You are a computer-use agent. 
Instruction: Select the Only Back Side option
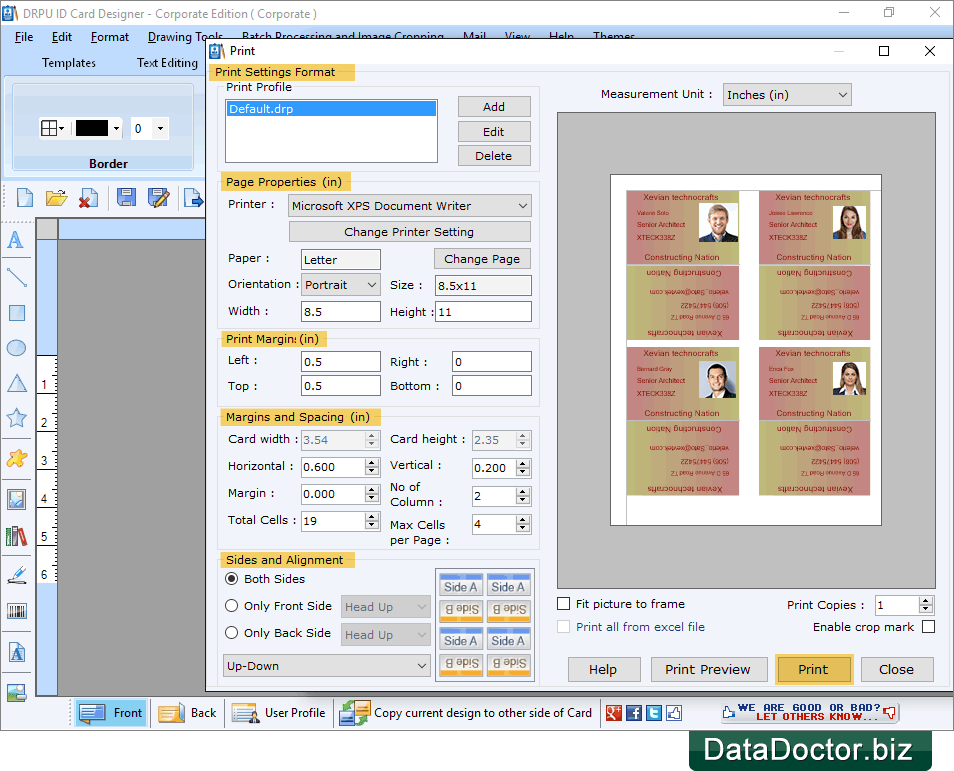[x=231, y=633]
